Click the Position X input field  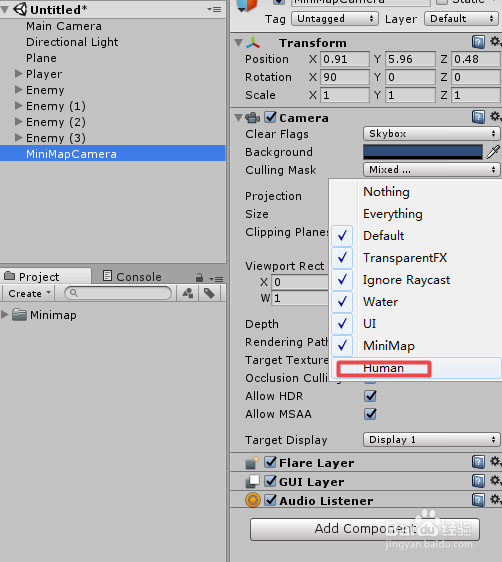tap(345, 59)
